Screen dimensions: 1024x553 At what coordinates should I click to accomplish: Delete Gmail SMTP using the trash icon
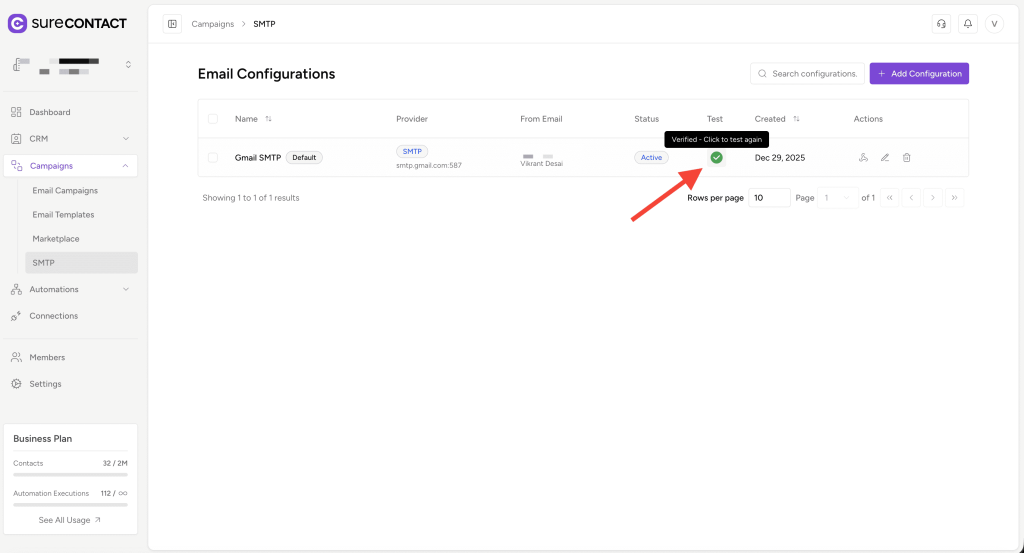907,158
